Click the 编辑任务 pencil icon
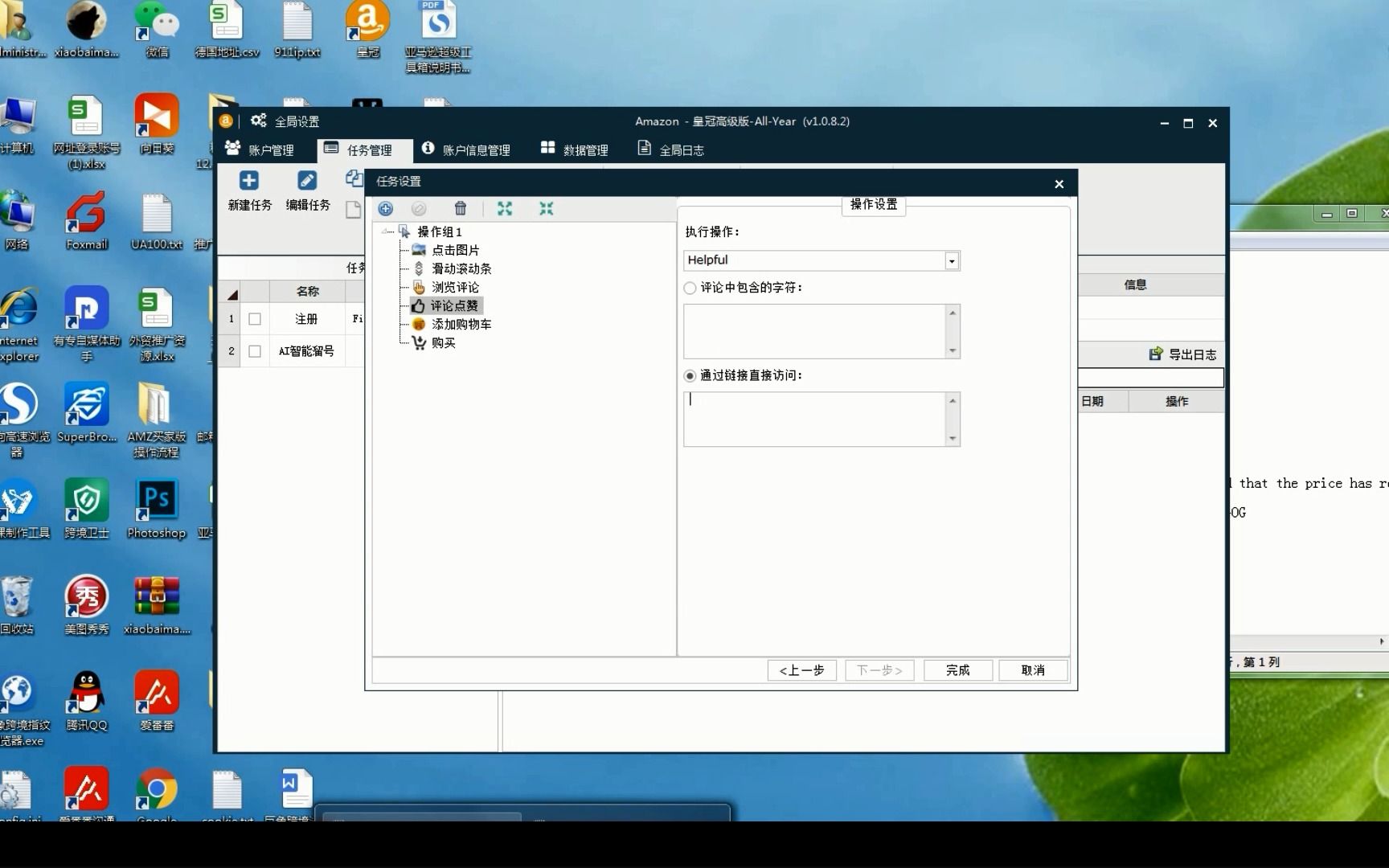The height and width of the screenshot is (868, 1389). point(307,181)
